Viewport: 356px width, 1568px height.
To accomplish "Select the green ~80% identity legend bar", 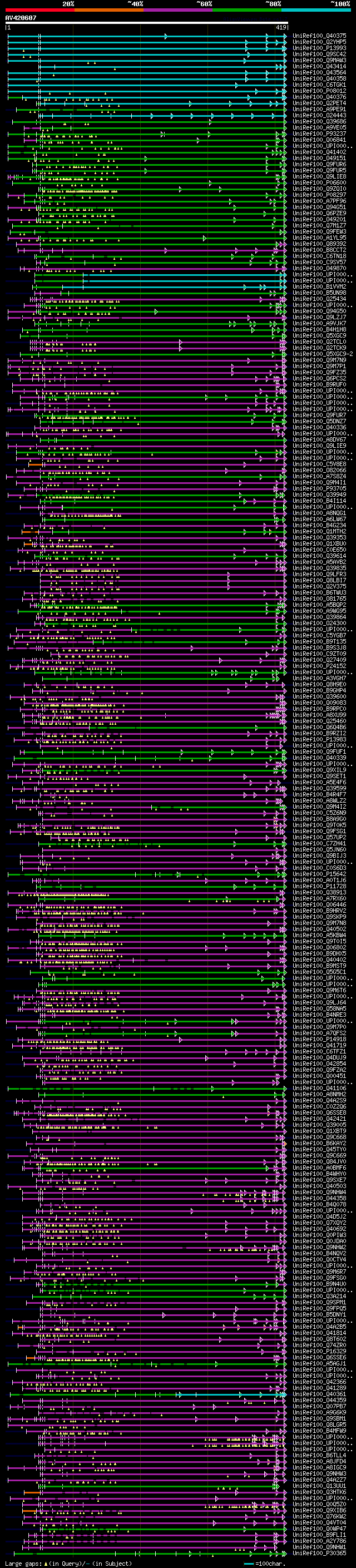I will point(247,10).
